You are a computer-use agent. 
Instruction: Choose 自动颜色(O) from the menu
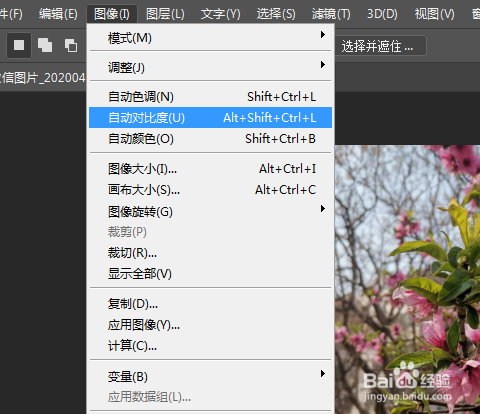[210, 138]
